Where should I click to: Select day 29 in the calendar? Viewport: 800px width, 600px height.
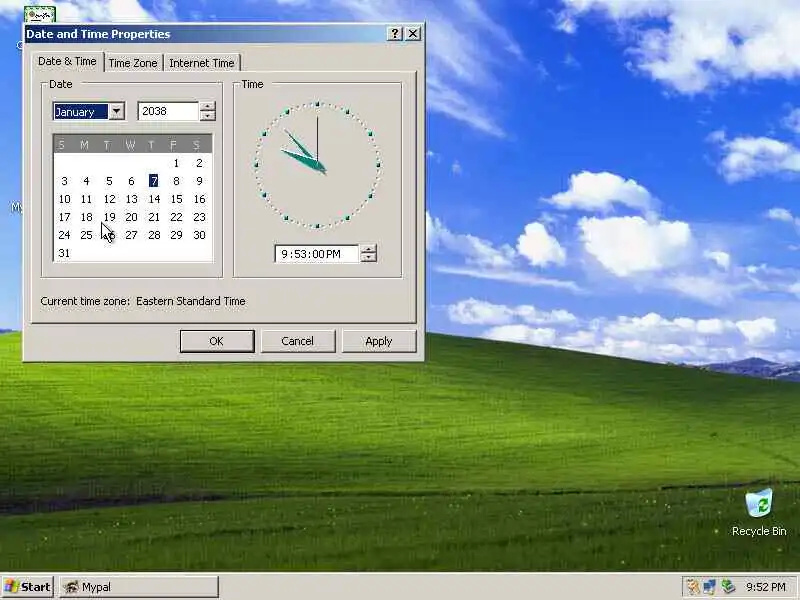[177, 235]
